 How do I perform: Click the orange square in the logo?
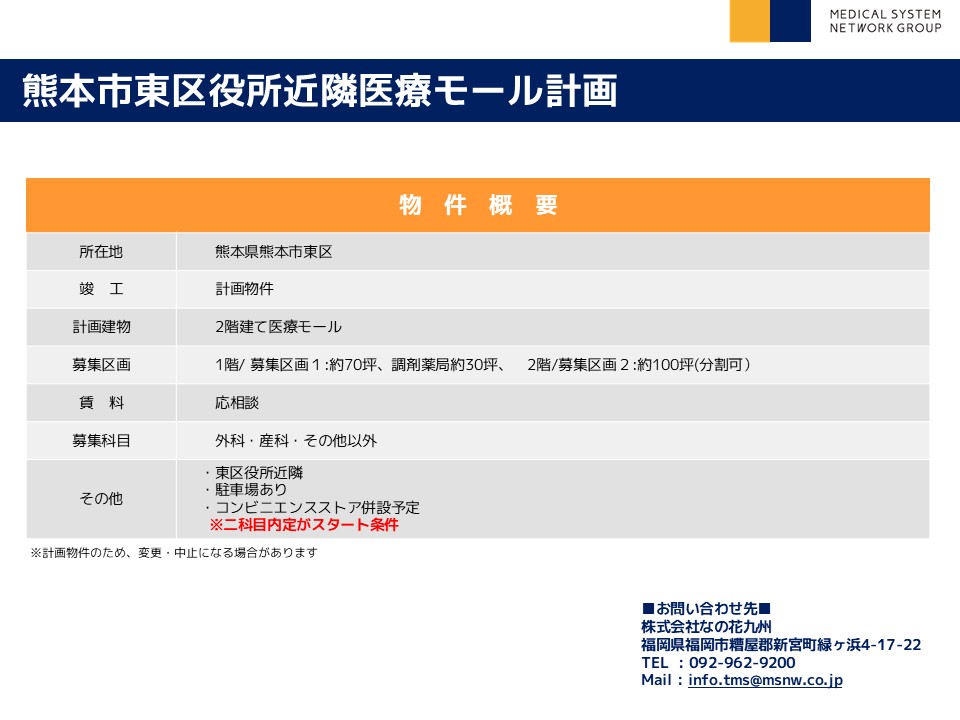(x=749, y=21)
